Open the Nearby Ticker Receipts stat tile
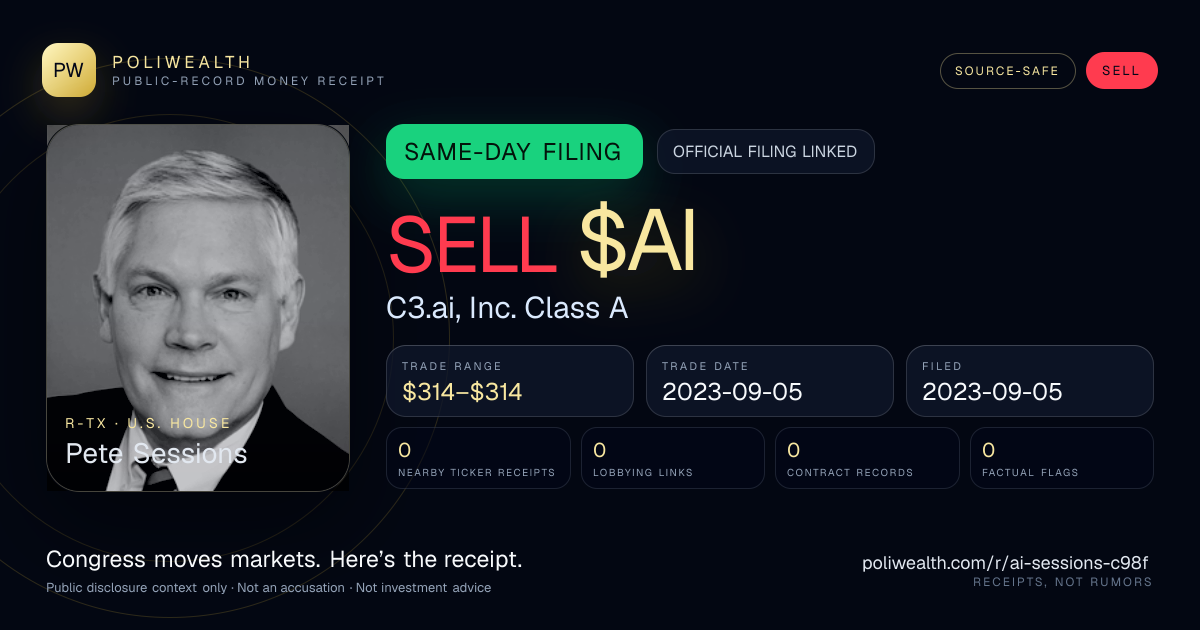 pyautogui.click(x=479, y=458)
